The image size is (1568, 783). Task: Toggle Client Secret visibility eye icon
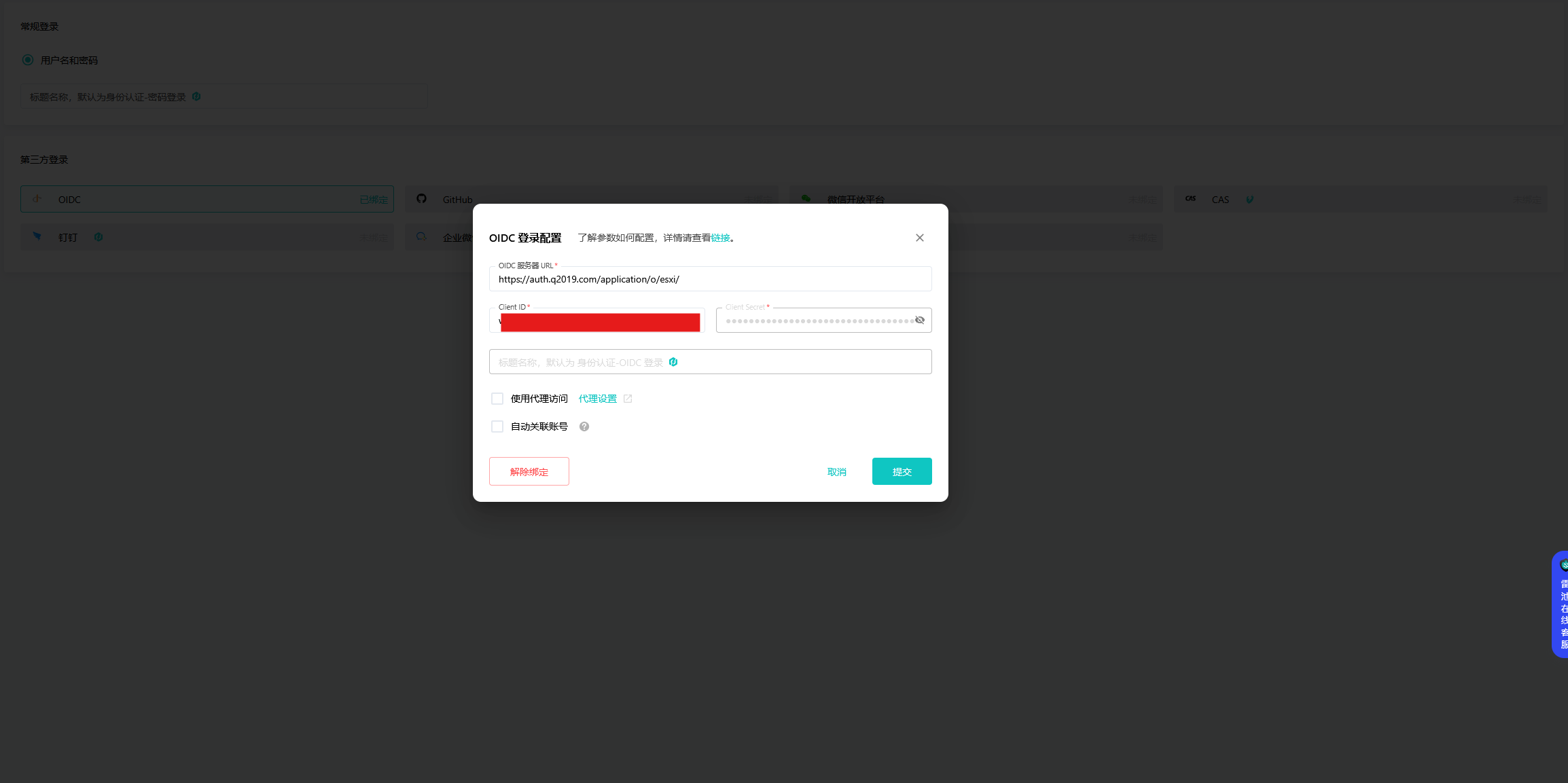pos(920,320)
